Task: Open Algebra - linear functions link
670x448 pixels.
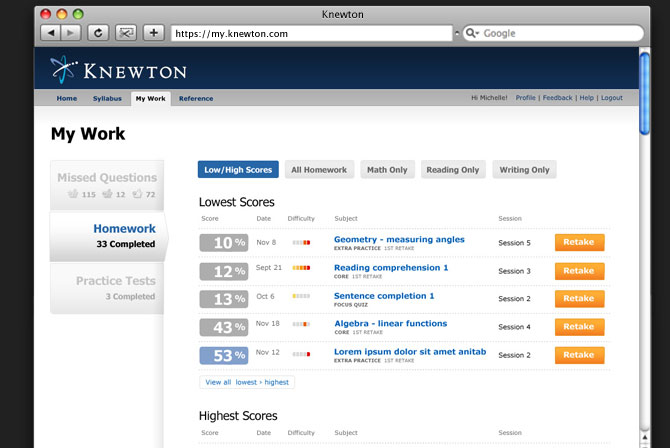Action: [390, 324]
